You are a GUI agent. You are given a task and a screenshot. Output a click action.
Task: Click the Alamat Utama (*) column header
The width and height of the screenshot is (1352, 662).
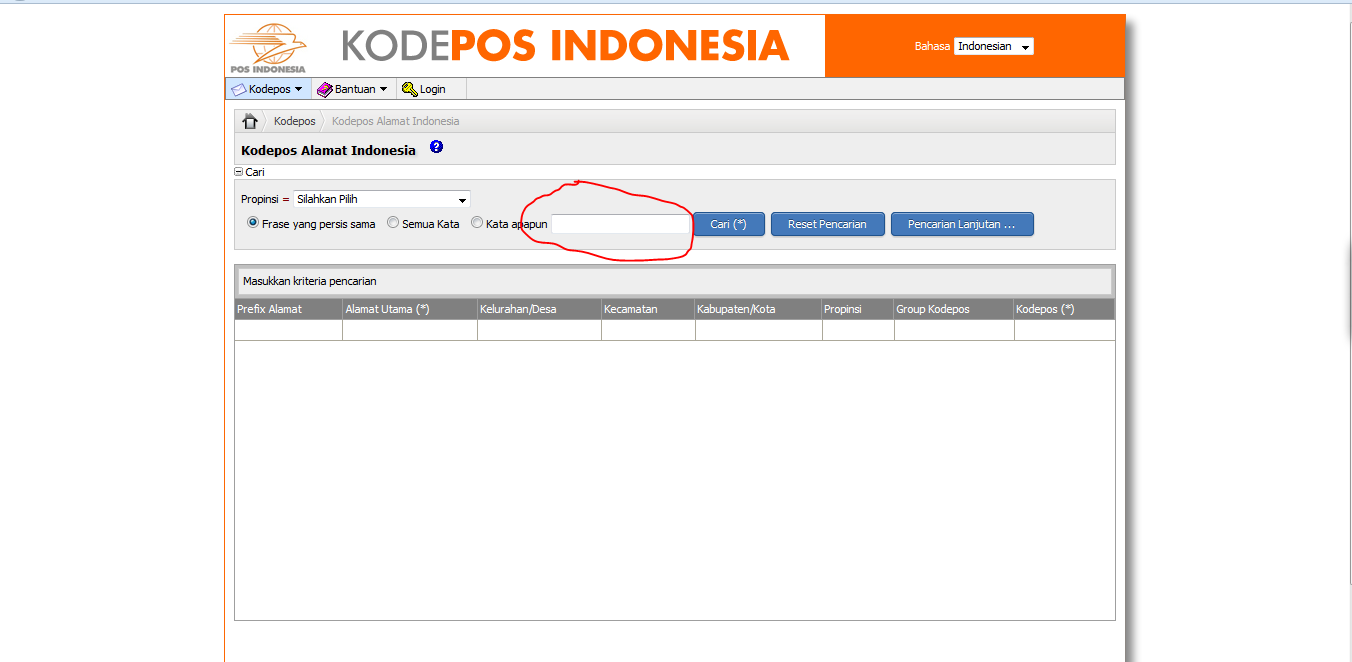click(x=410, y=309)
